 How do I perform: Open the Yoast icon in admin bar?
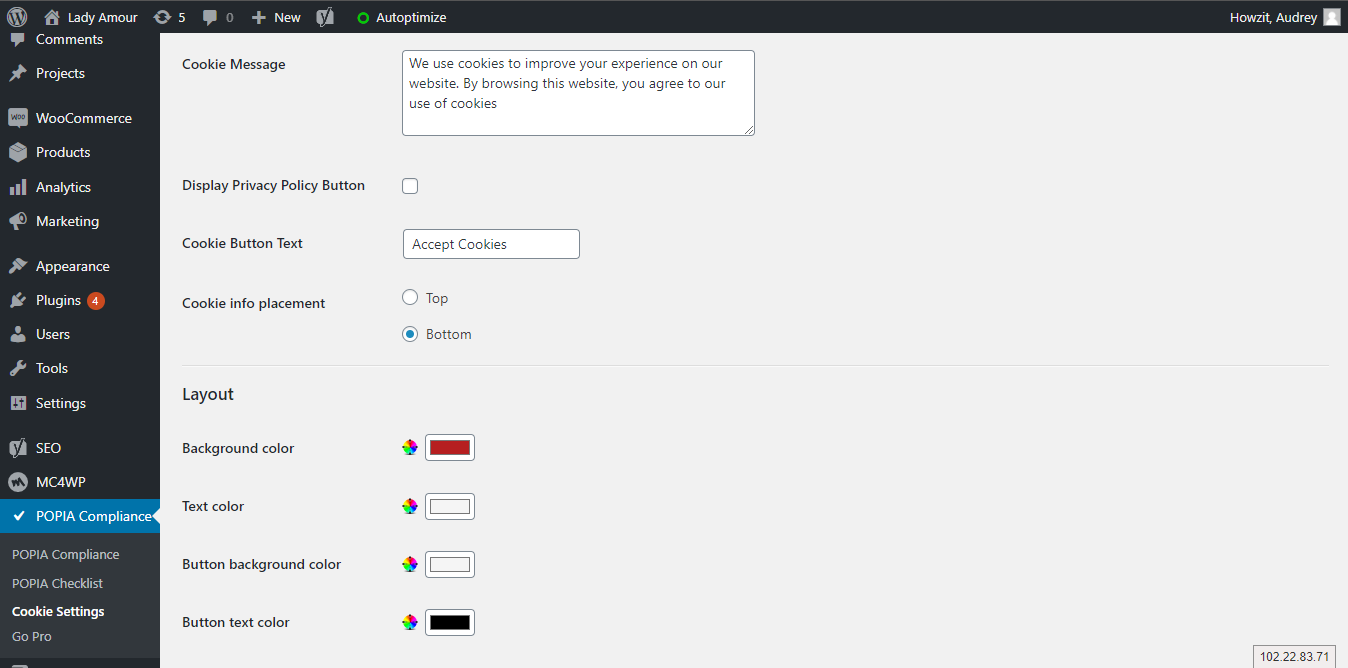(325, 17)
